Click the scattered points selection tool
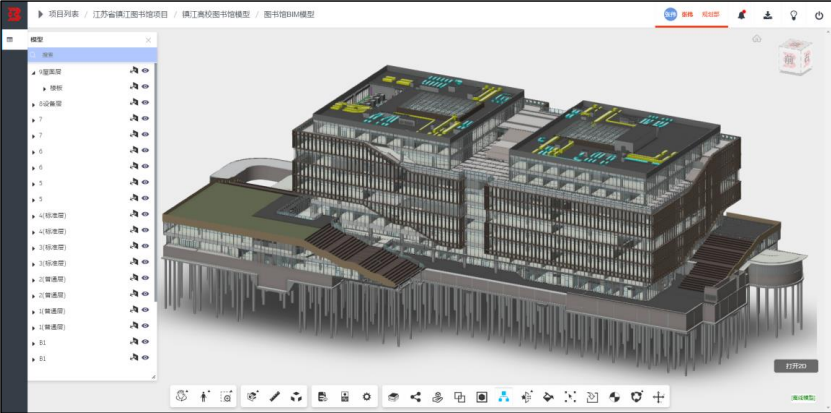This screenshot has width=831, height=413. pos(570,397)
